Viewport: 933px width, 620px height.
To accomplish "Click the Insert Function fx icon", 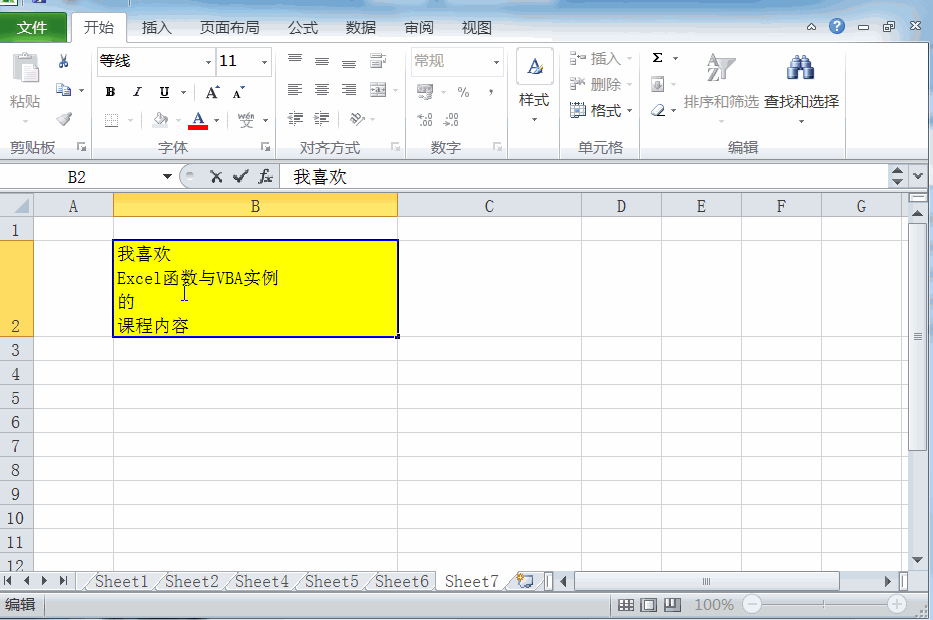I will pyautogui.click(x=265, y=177).
